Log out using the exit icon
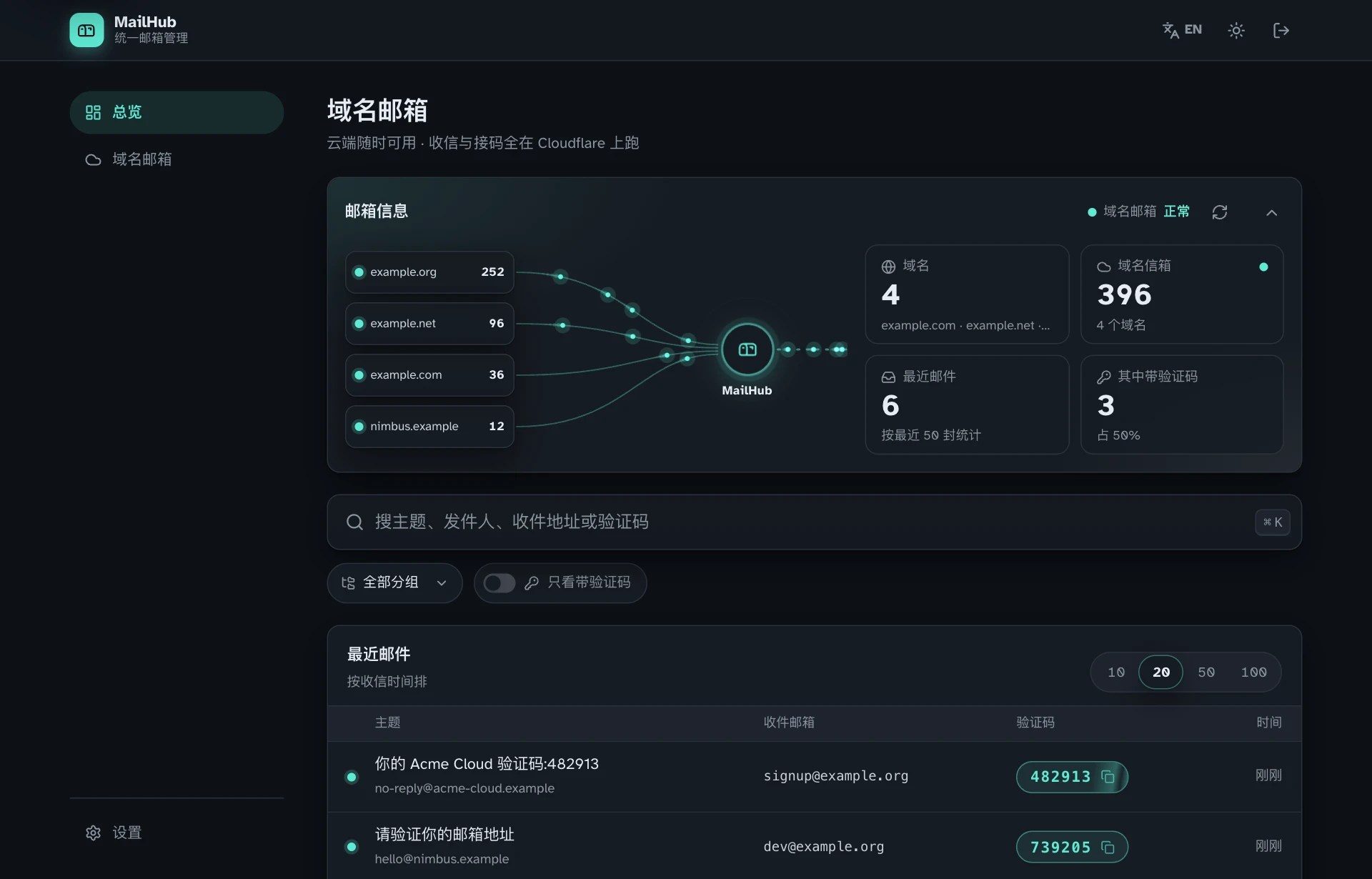The image size is (1372, 879). click(x=1281, y=30)
